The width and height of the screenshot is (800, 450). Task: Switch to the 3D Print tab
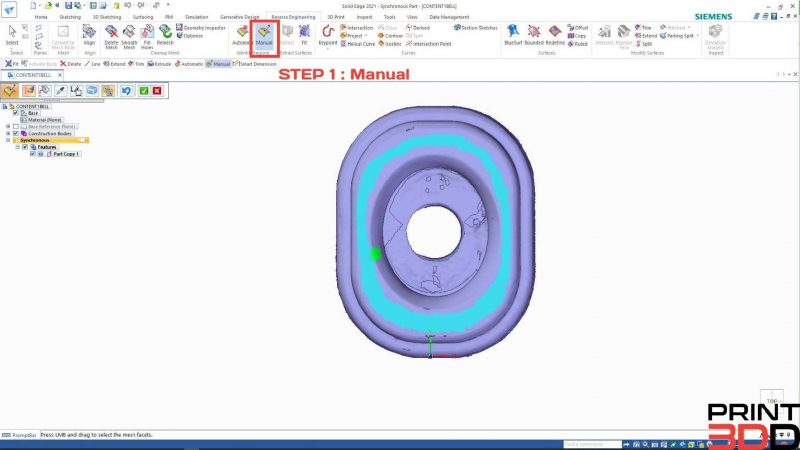point(336,17)
